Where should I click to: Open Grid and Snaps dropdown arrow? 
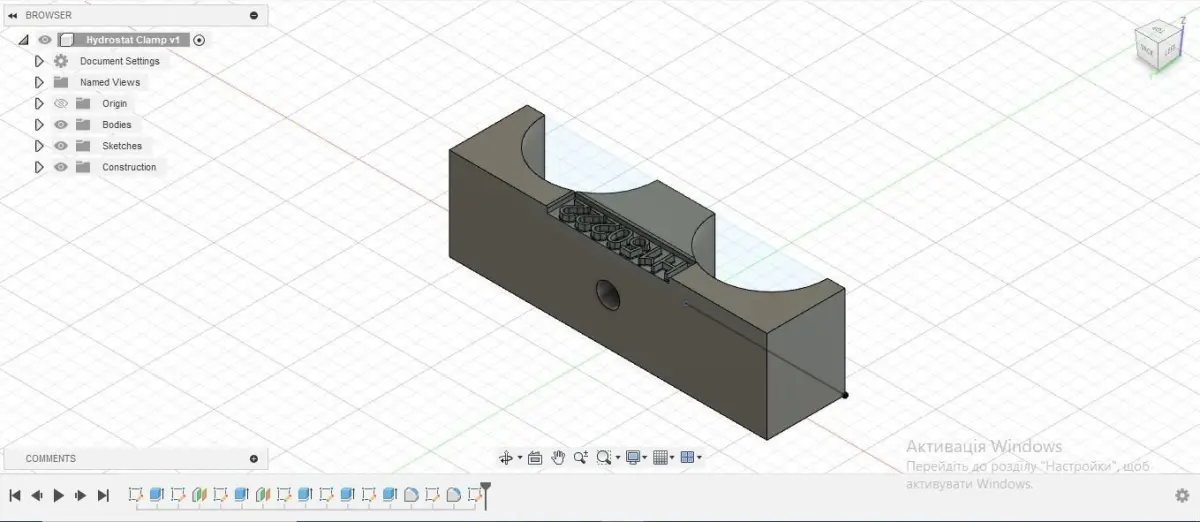click(673, 458)
